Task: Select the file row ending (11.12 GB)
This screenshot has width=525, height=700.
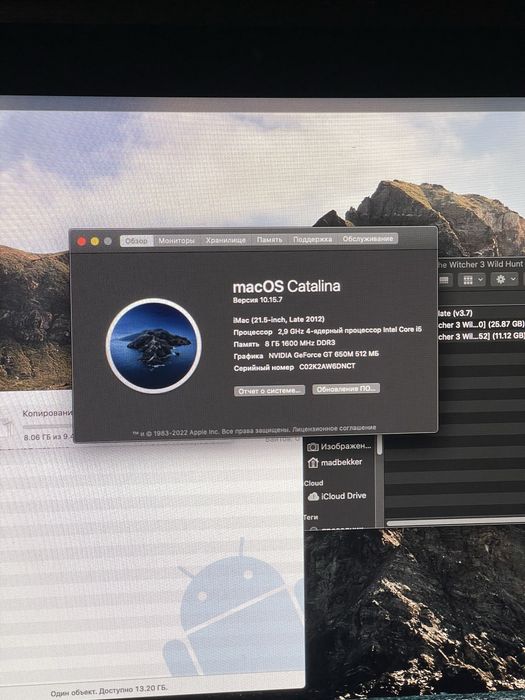Action: tap(481, 336)
